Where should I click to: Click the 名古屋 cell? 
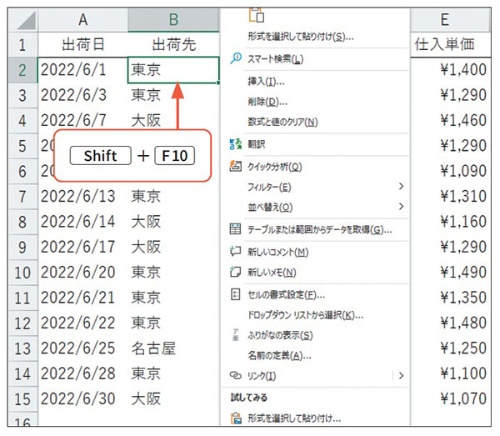pyautogui.click(x=173, y=348)
